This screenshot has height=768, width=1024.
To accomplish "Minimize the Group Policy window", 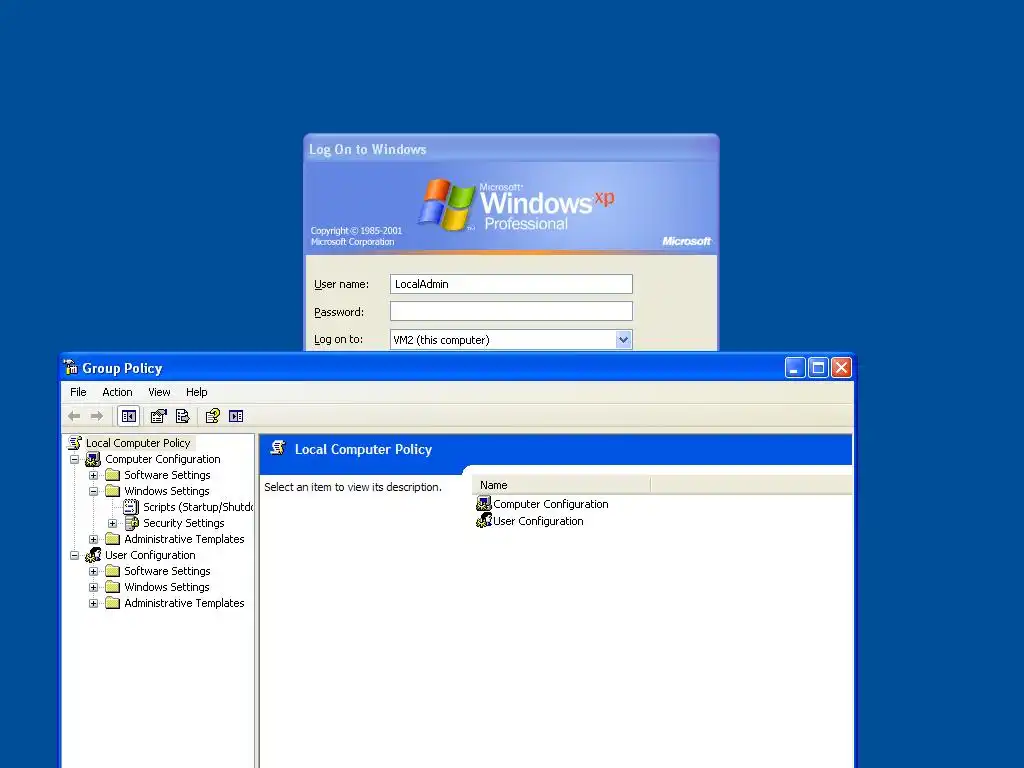I will [x=795, y=368].
